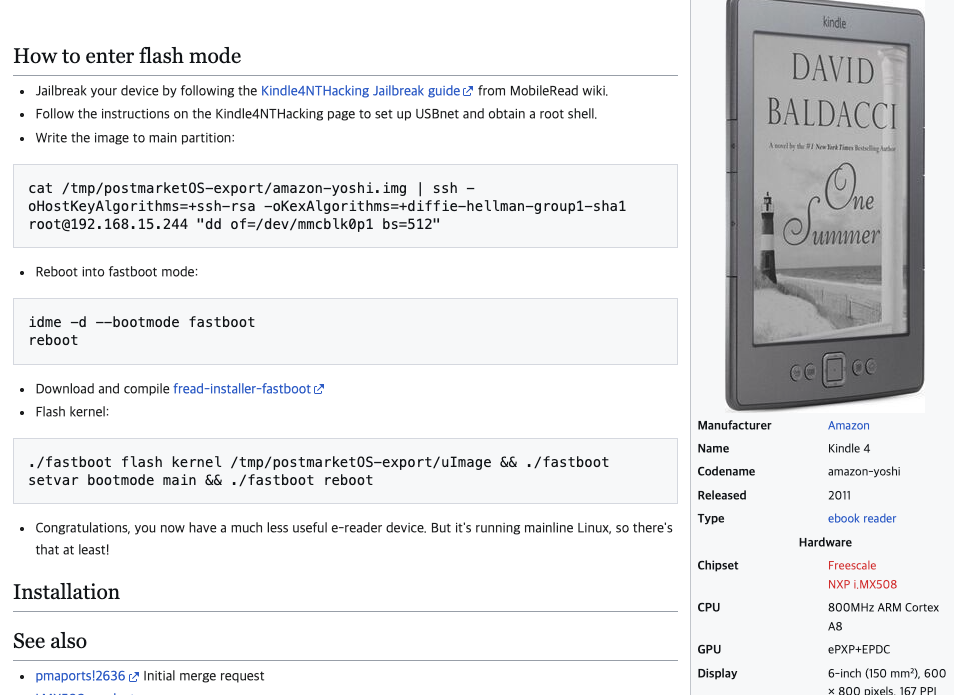Viewport: 954px width, 695px height.
Task: Follow the ebook reader type link
Action: point(862,519)
